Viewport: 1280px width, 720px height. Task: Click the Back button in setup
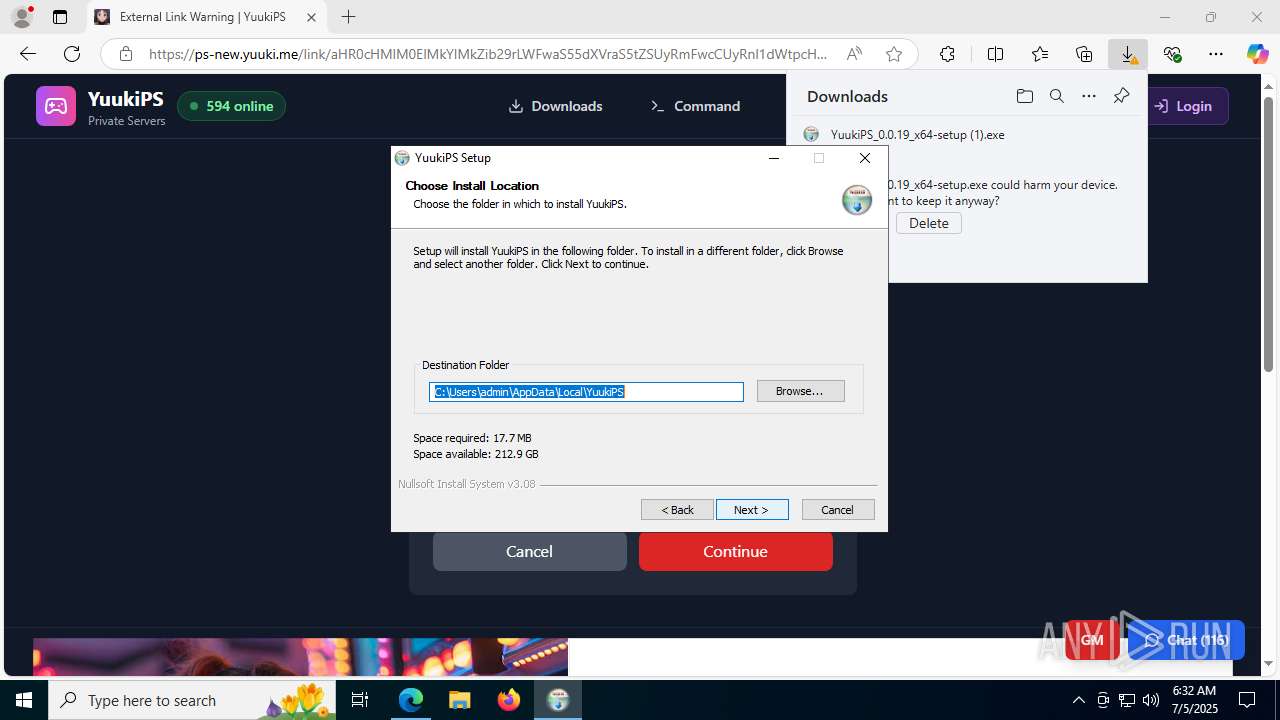(x=677, y=510)
